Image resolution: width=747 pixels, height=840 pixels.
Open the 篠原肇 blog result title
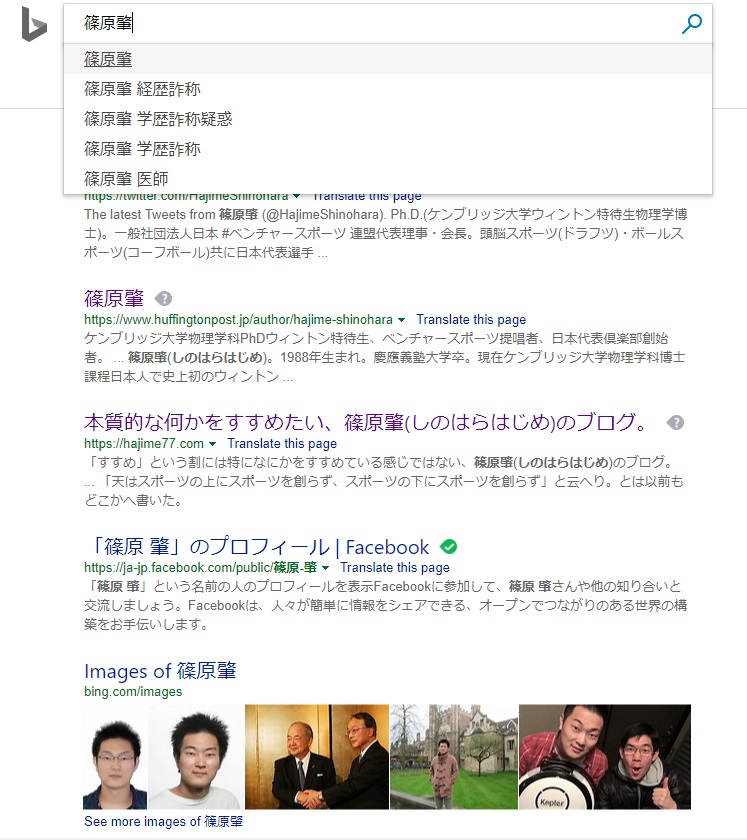tap(366, 423)
